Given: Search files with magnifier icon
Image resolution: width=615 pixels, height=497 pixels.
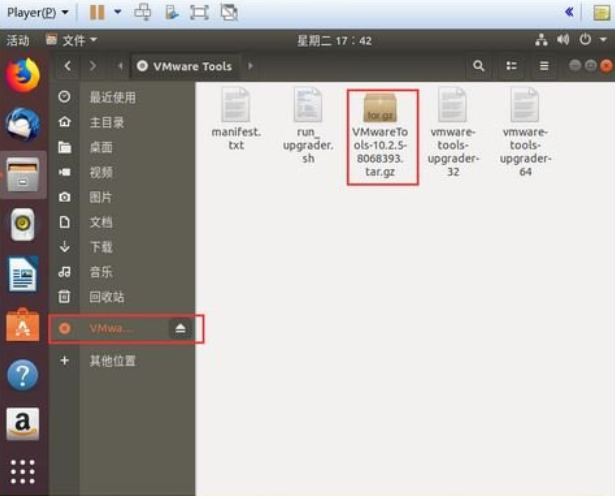Looking at the screenshot, I should [479, 66].
